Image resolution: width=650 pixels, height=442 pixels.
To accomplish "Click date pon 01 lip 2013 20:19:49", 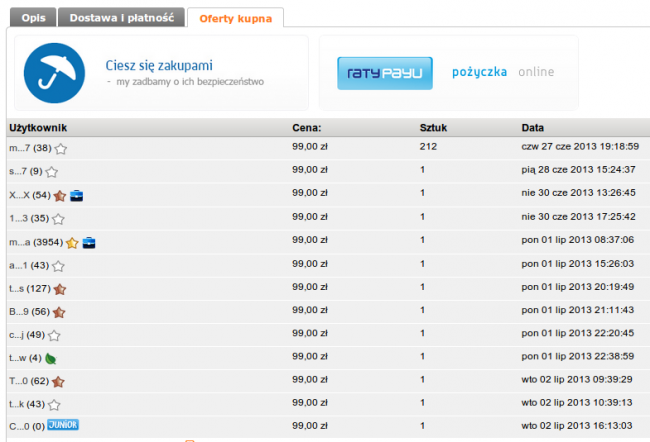I will tap(577, 287).
